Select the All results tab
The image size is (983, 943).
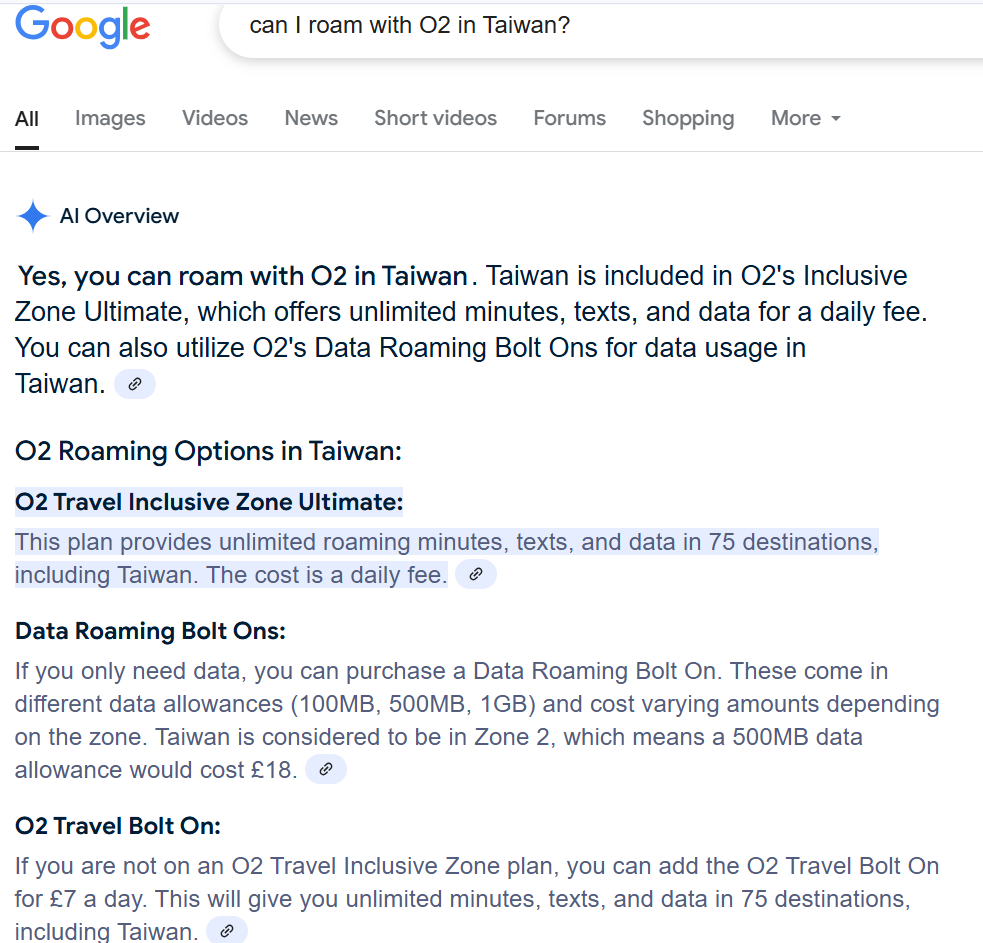point(27,119)
